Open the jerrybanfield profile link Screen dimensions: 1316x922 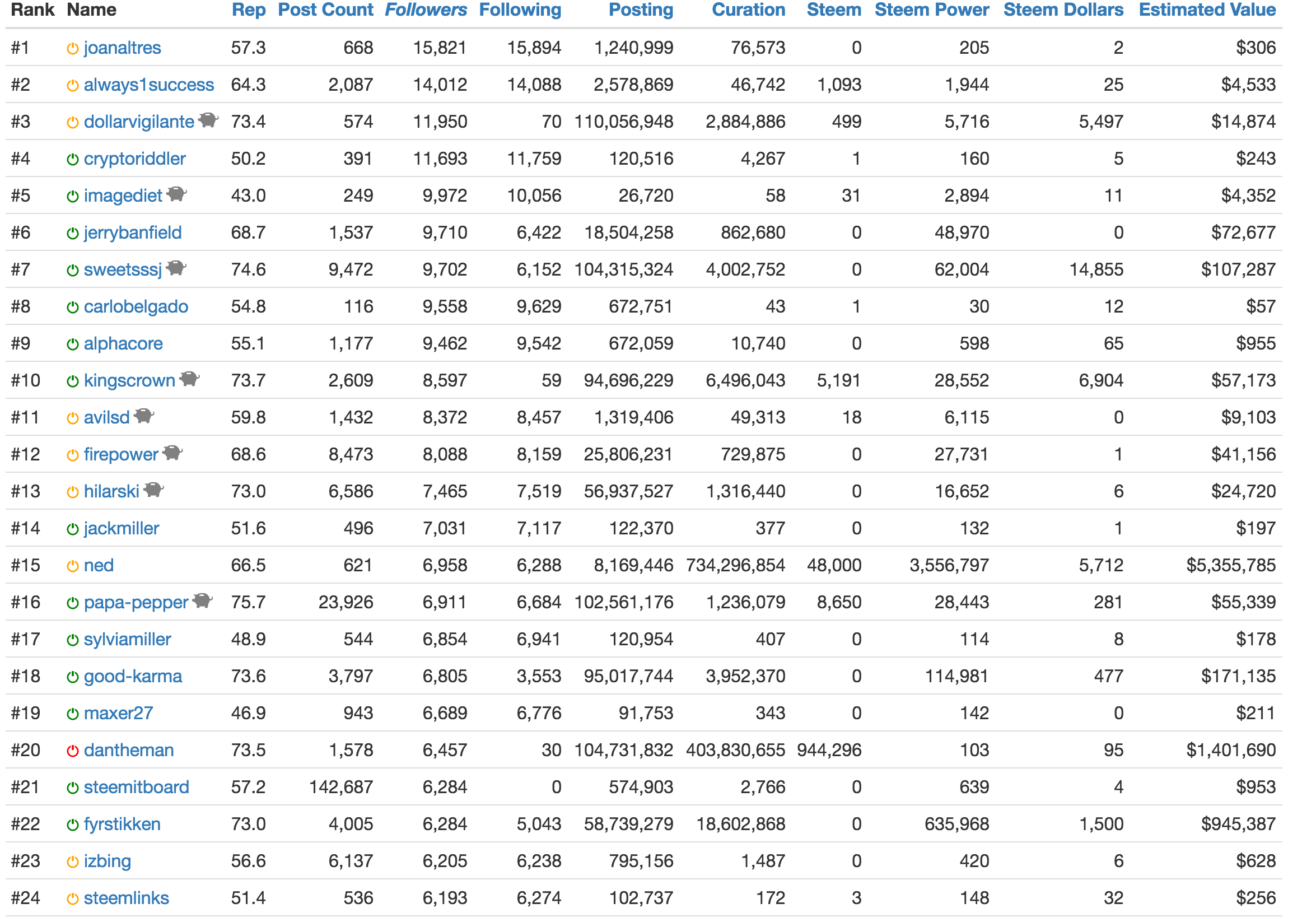132,233
